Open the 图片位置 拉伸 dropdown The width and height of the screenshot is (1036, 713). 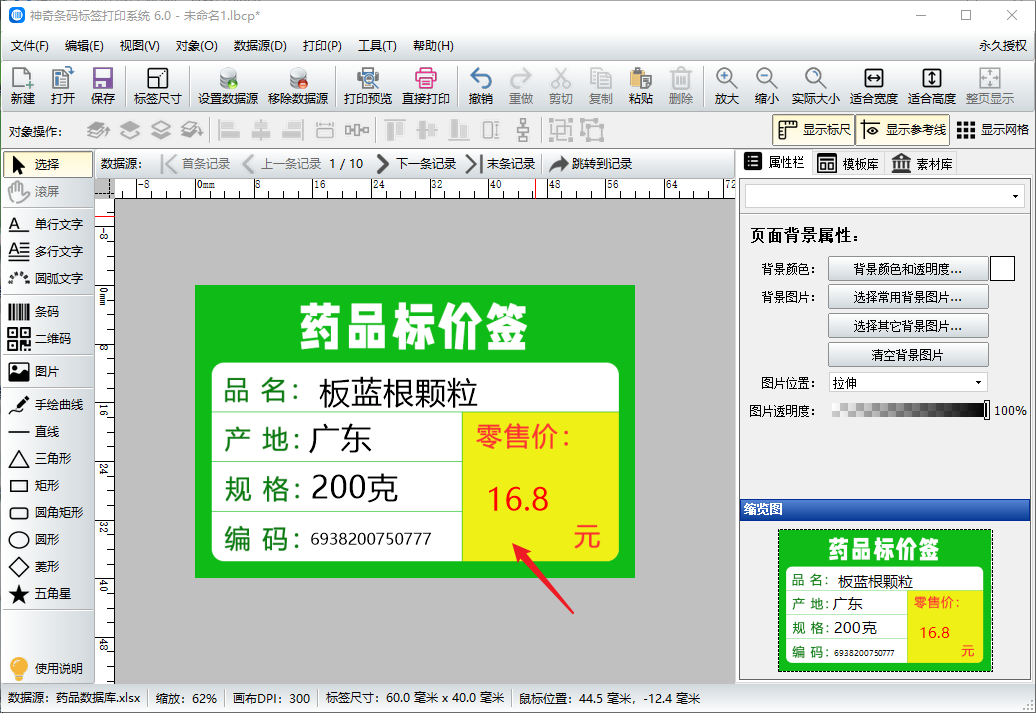tap(908, 383)
